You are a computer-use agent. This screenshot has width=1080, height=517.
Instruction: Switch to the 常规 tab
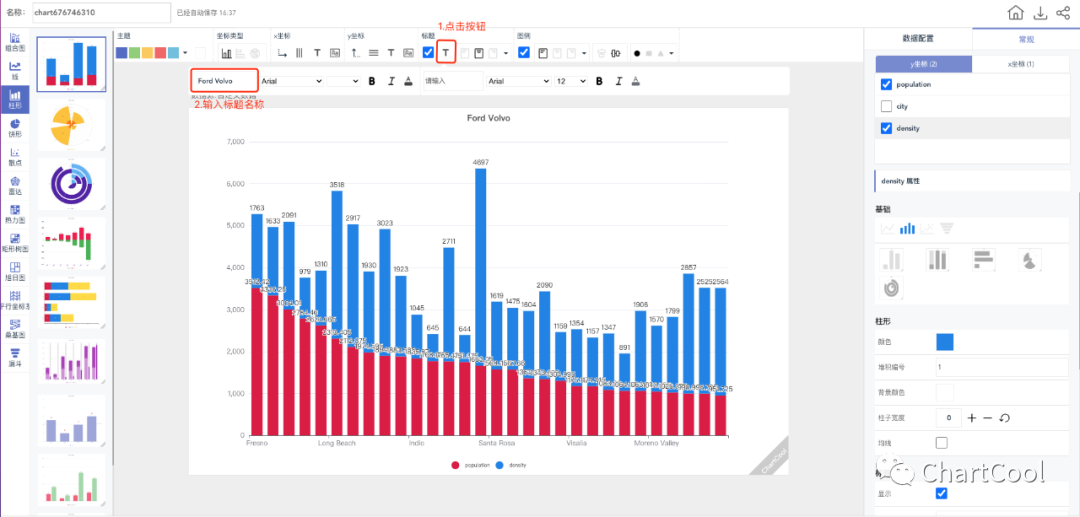pyautogui.click(x=1025, y=39)
